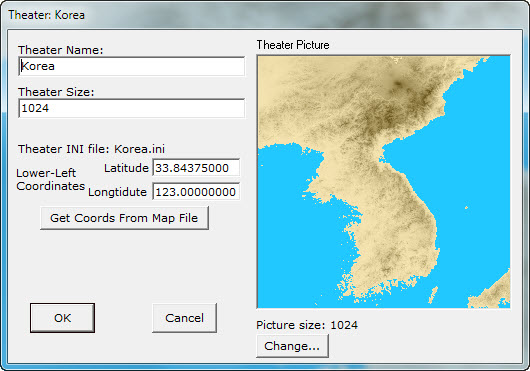
Task: Click the 'Theater: Korea' window title
Action: click(x=47, y=15)
